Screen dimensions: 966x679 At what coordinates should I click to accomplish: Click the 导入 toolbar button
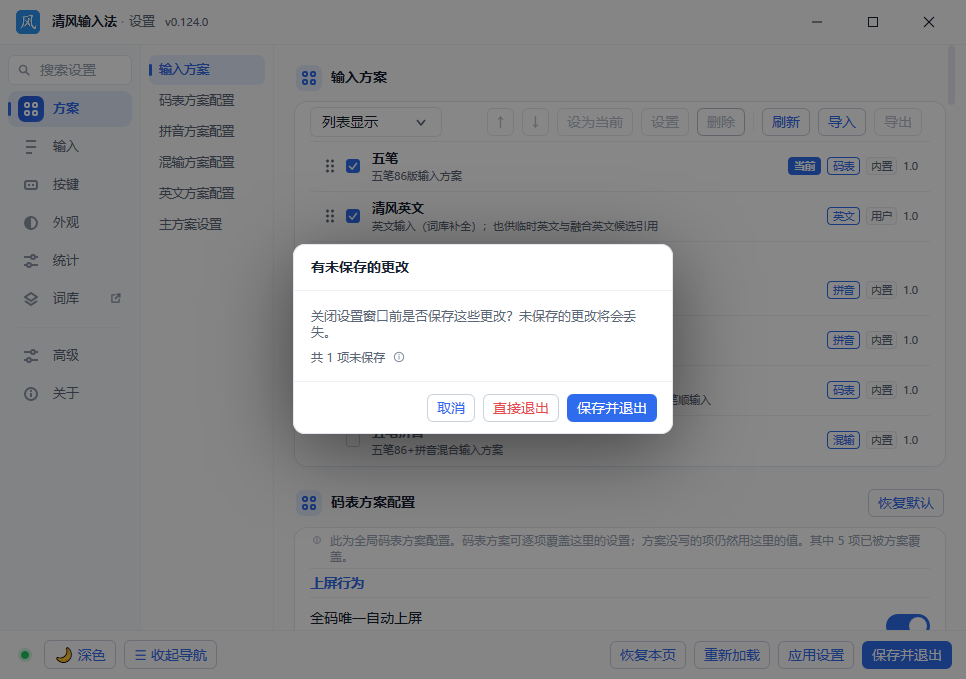click(x=842, y=122)
